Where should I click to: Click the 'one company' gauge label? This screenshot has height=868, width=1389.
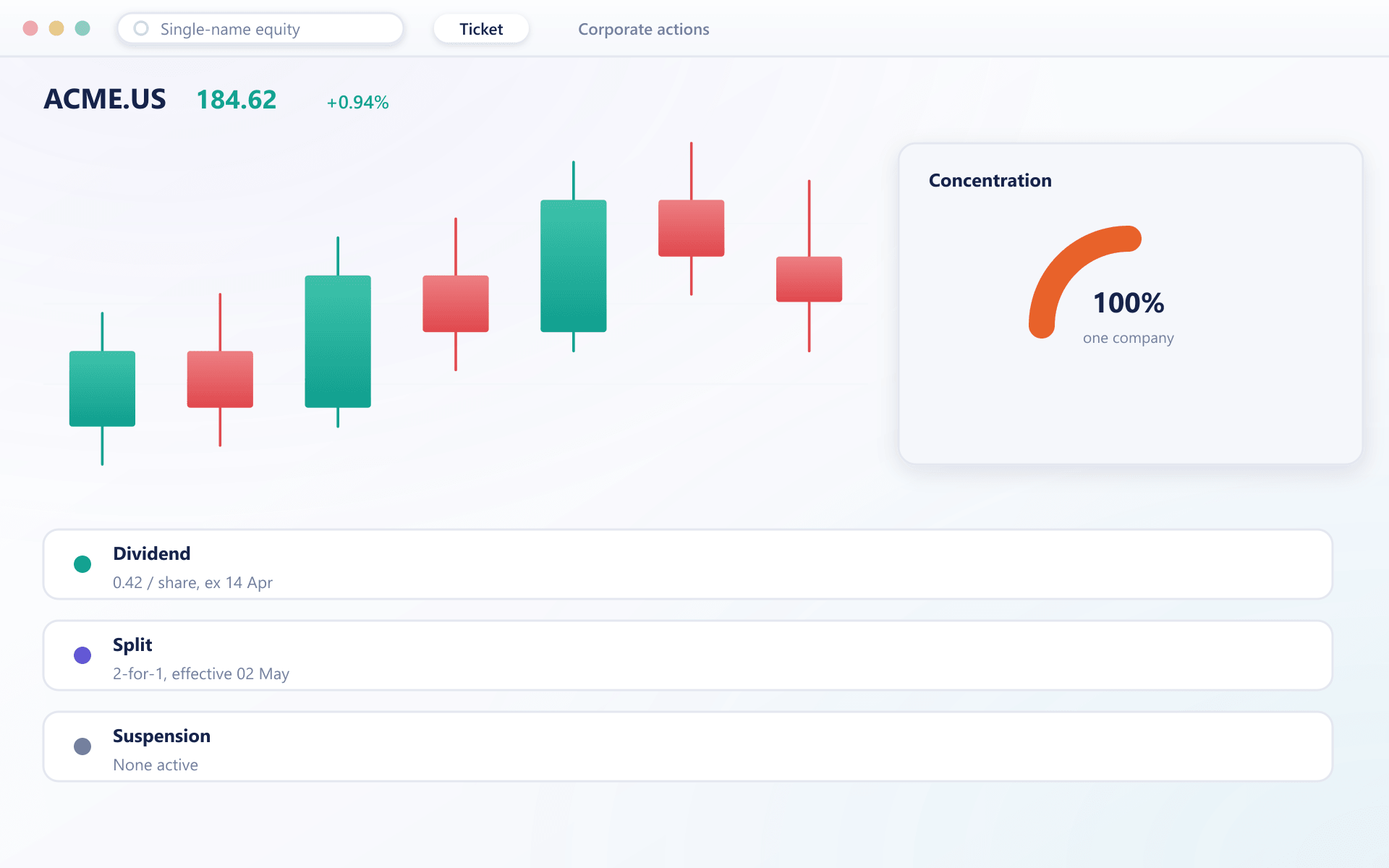(1128, 338)
